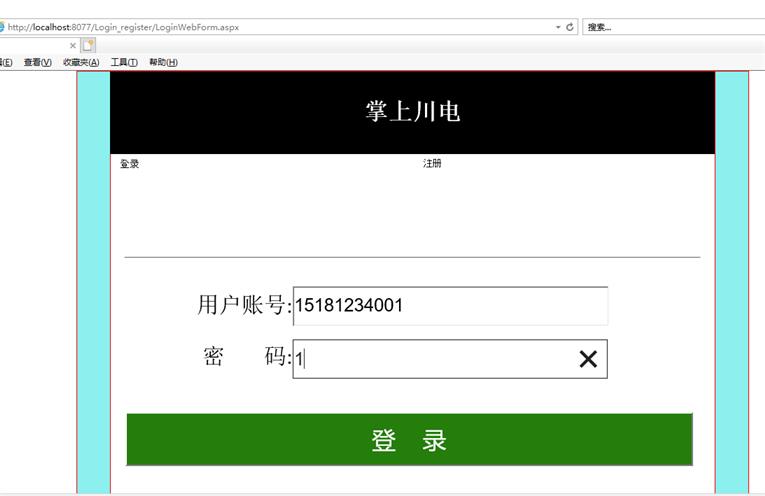Click the 搜索 search box
This screenshot has height=496, width=765.
(x=670, y=27)
